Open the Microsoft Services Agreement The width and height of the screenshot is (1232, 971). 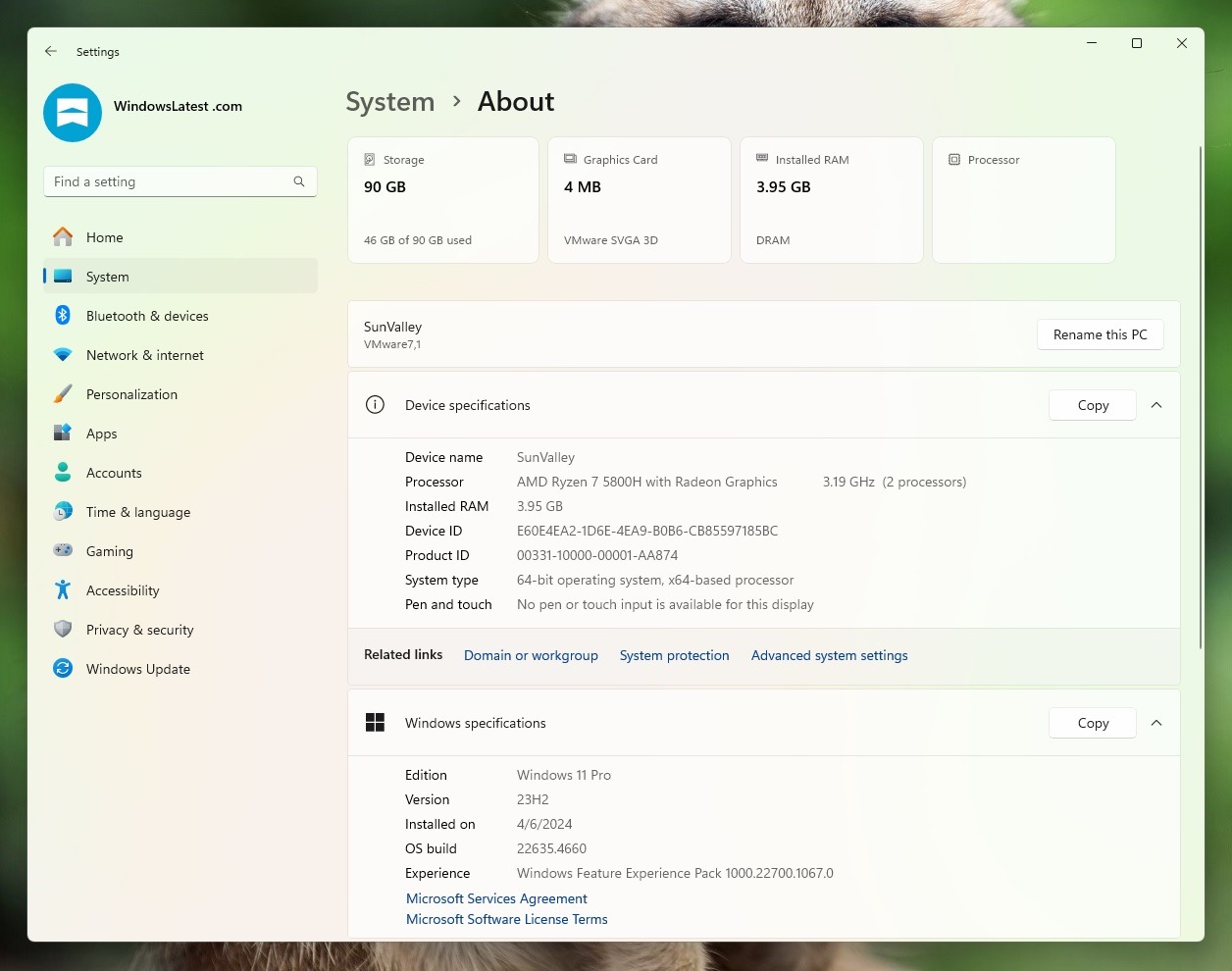[x=496, y=898]
